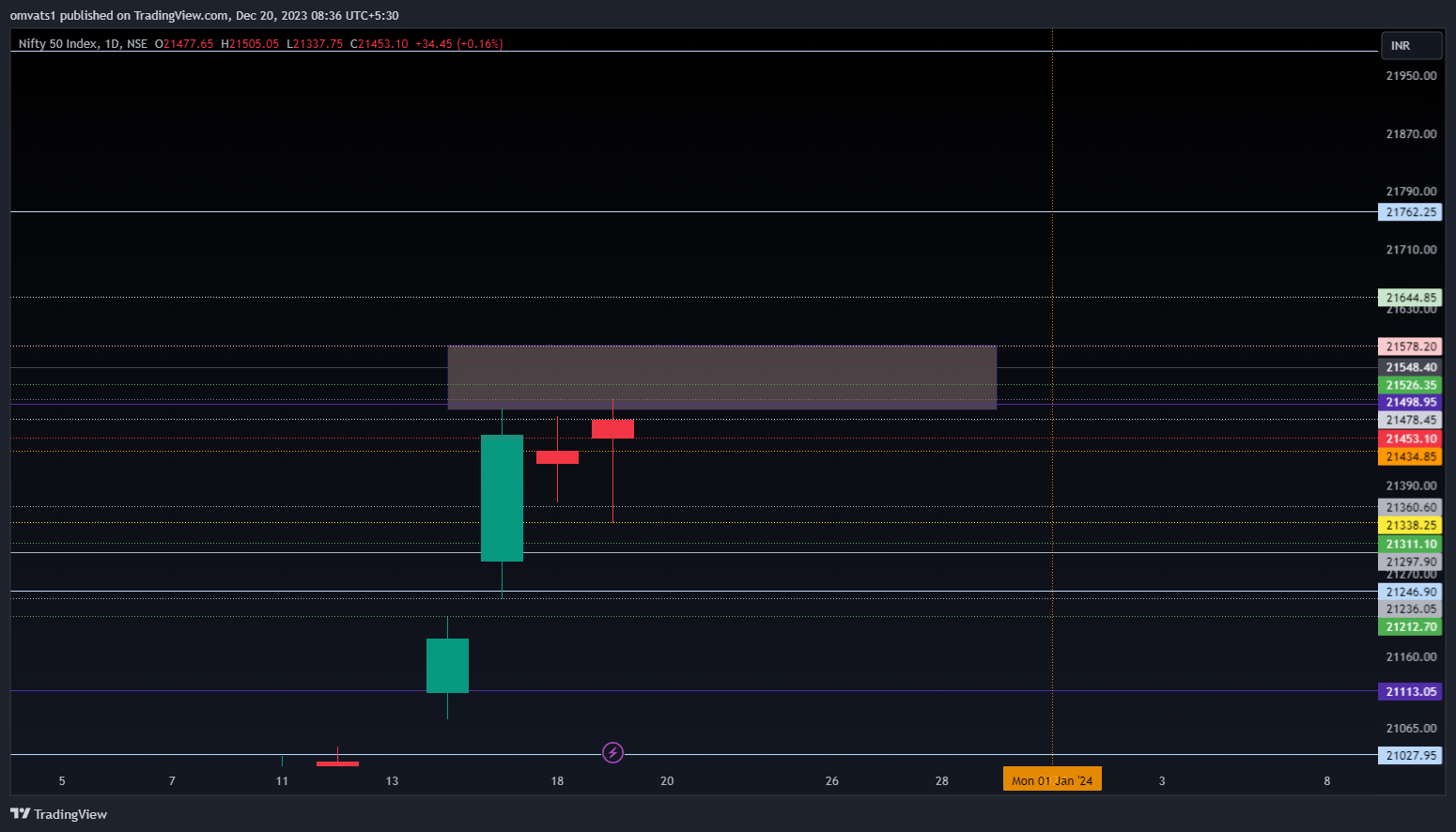Click the open value O21477.65
This screenshot has width=1456, height=832.
pos(184,43)
